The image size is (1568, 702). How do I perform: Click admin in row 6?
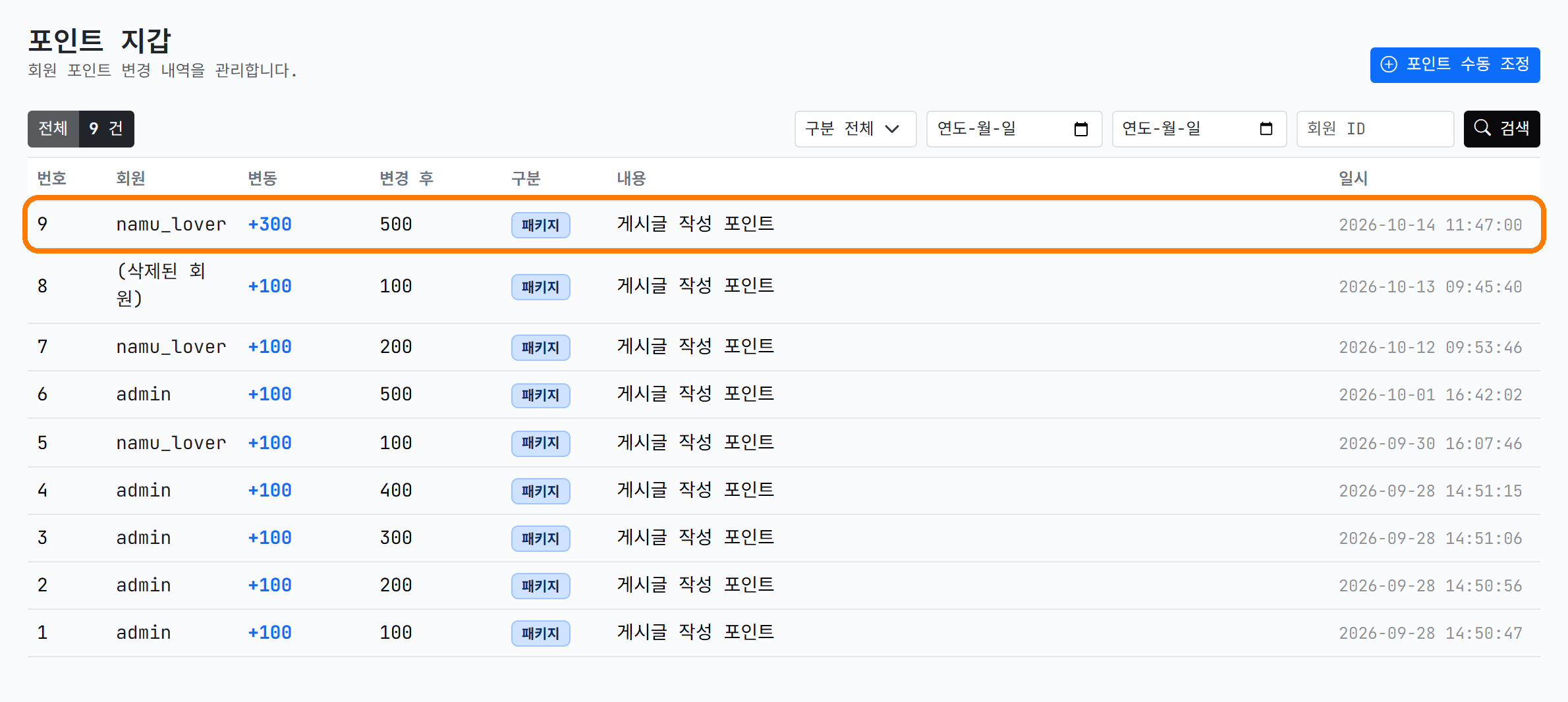coord(144,394)
